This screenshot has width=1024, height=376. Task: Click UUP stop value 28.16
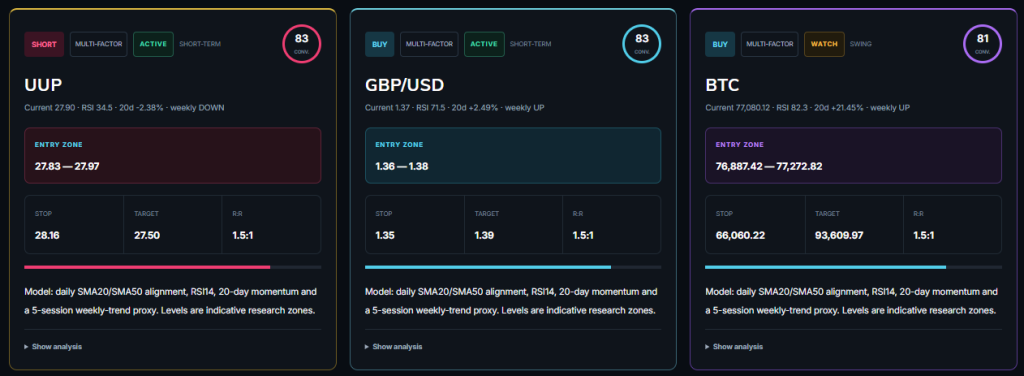(47, 235)
